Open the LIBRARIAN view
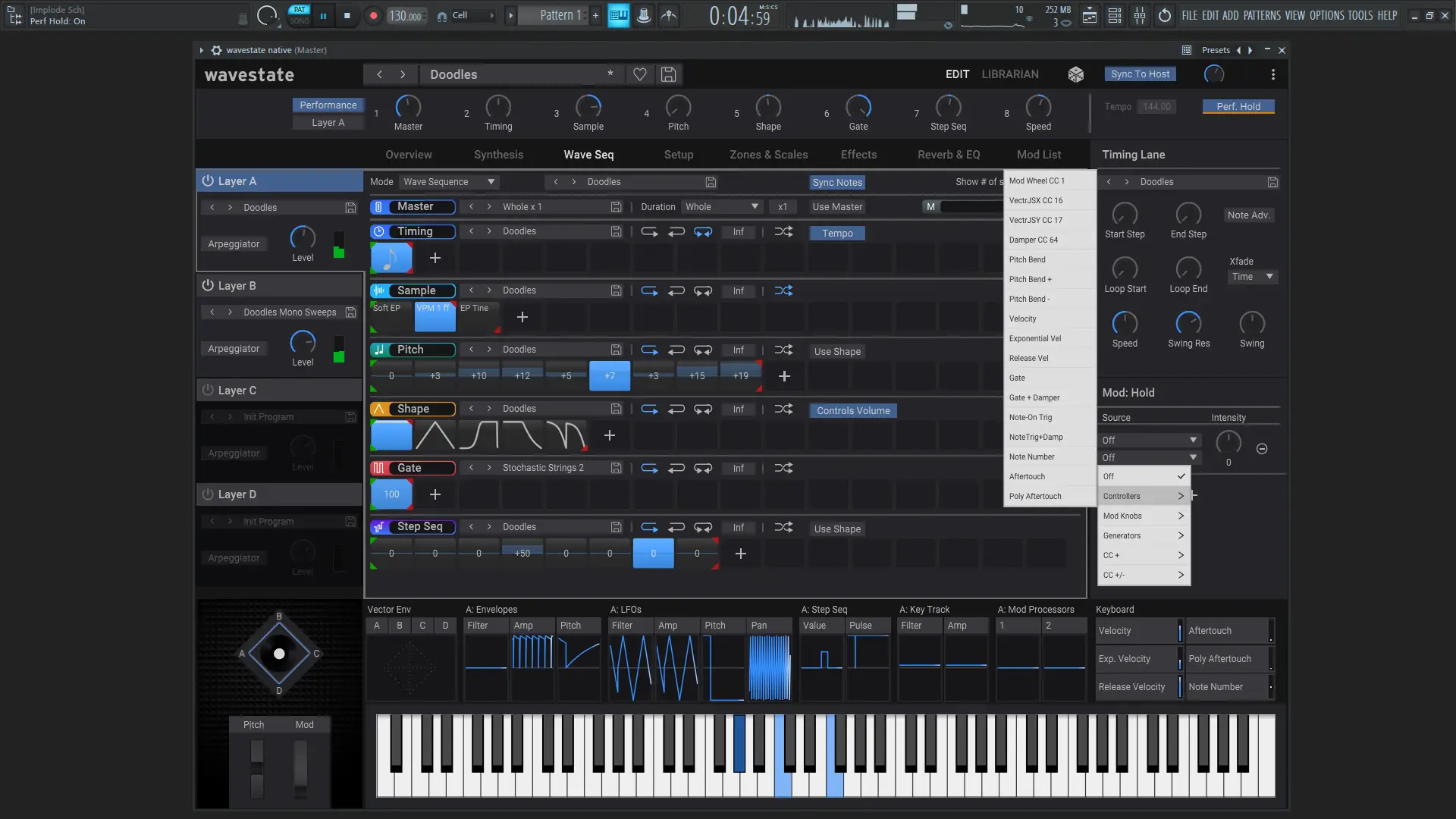This screenshot has height=819, width=1456. pos(1010,74)
